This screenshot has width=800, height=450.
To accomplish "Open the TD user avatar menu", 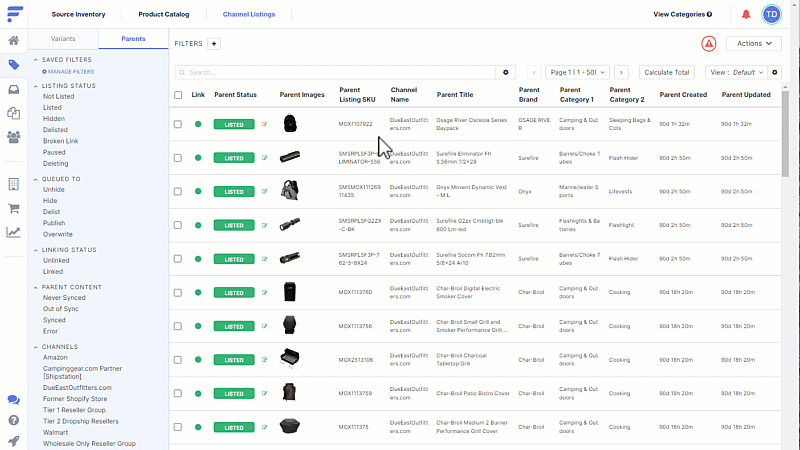I will (x=771, y=14).
